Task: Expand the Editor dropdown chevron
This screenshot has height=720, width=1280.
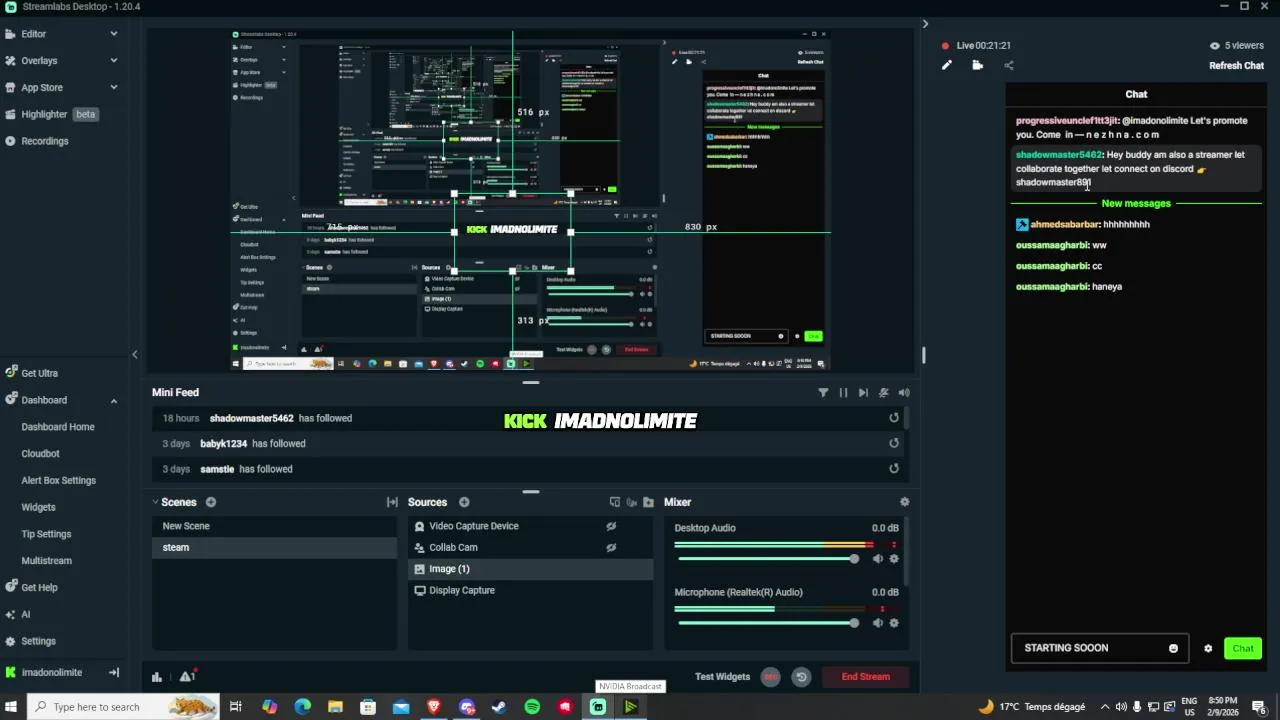Action: 113,34
